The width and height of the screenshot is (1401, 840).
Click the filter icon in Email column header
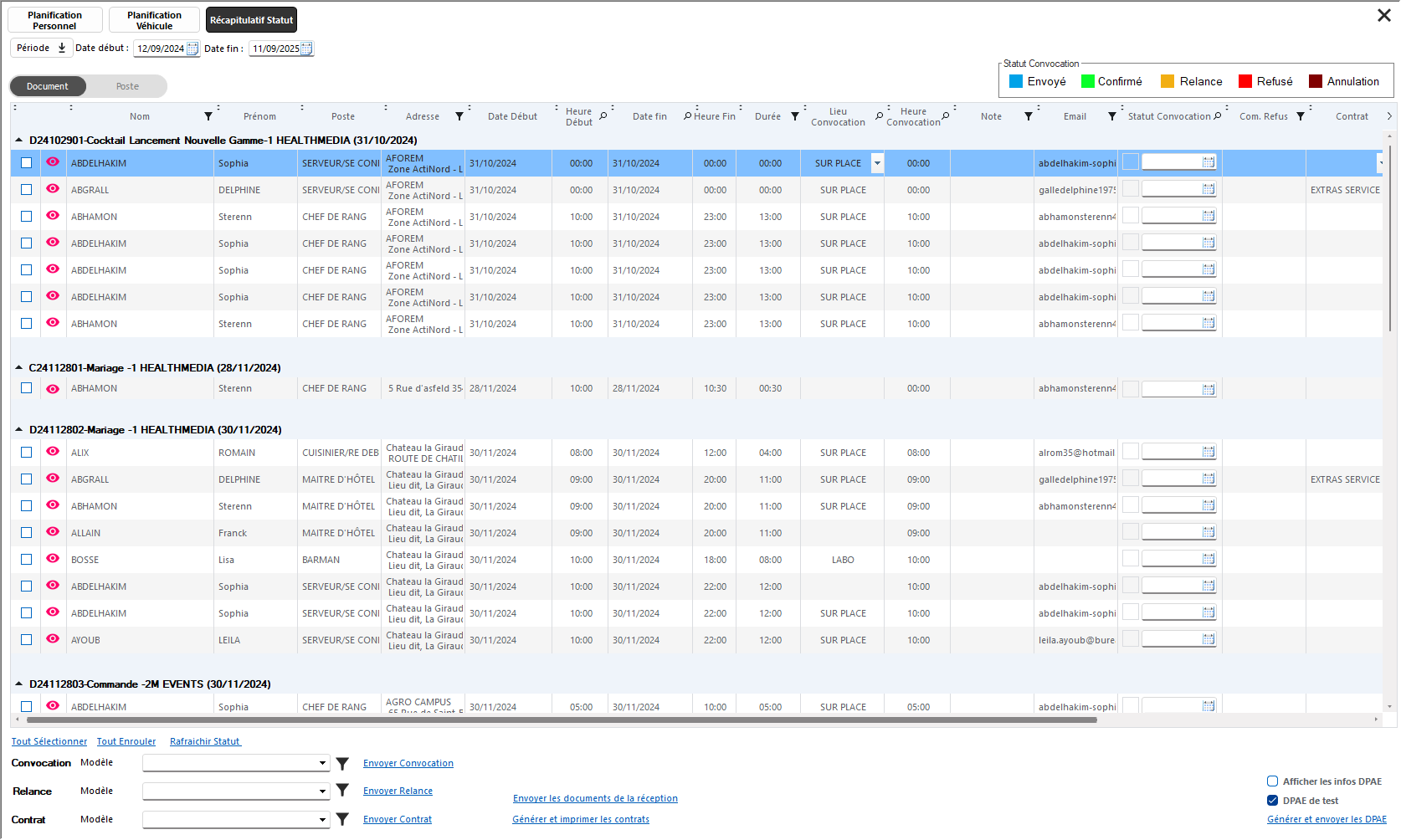click(1112, 116)
